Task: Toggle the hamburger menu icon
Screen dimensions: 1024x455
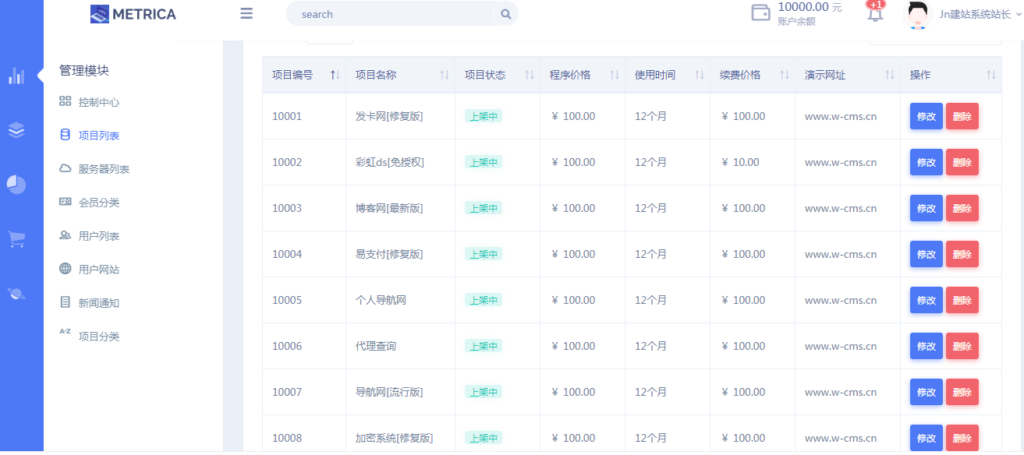Action: click(246, 14)
